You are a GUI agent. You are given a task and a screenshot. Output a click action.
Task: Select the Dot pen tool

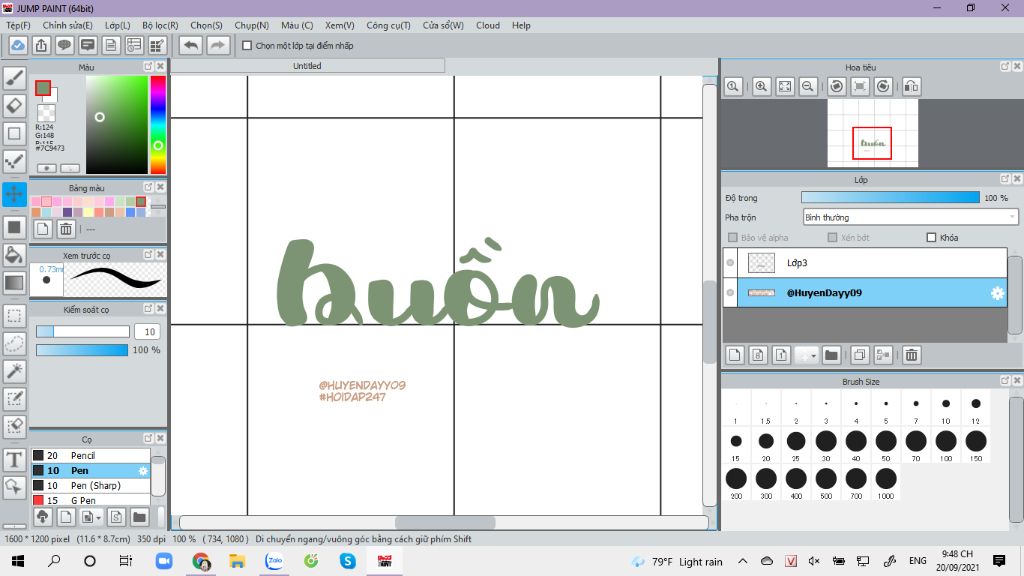[14, 161]
